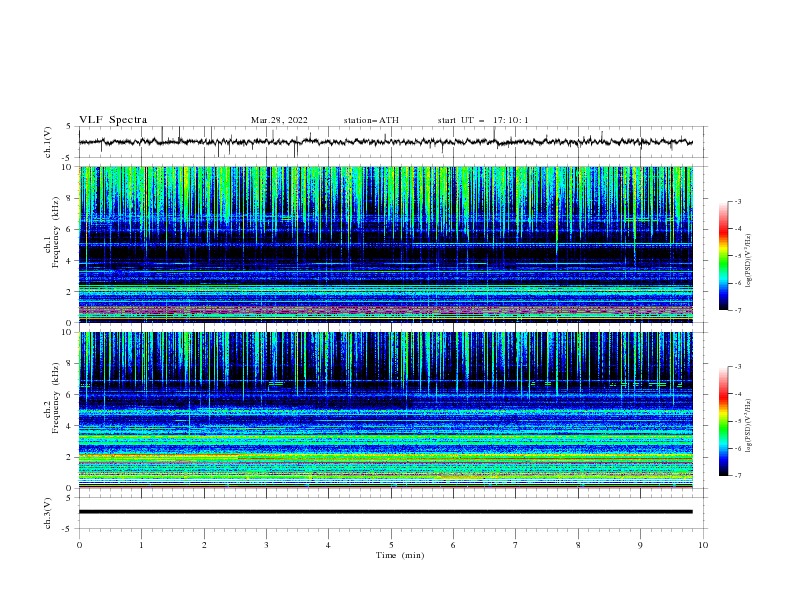Click time axis tick label '3'
This screenshot has width=792, height=612.
(266, 545)
